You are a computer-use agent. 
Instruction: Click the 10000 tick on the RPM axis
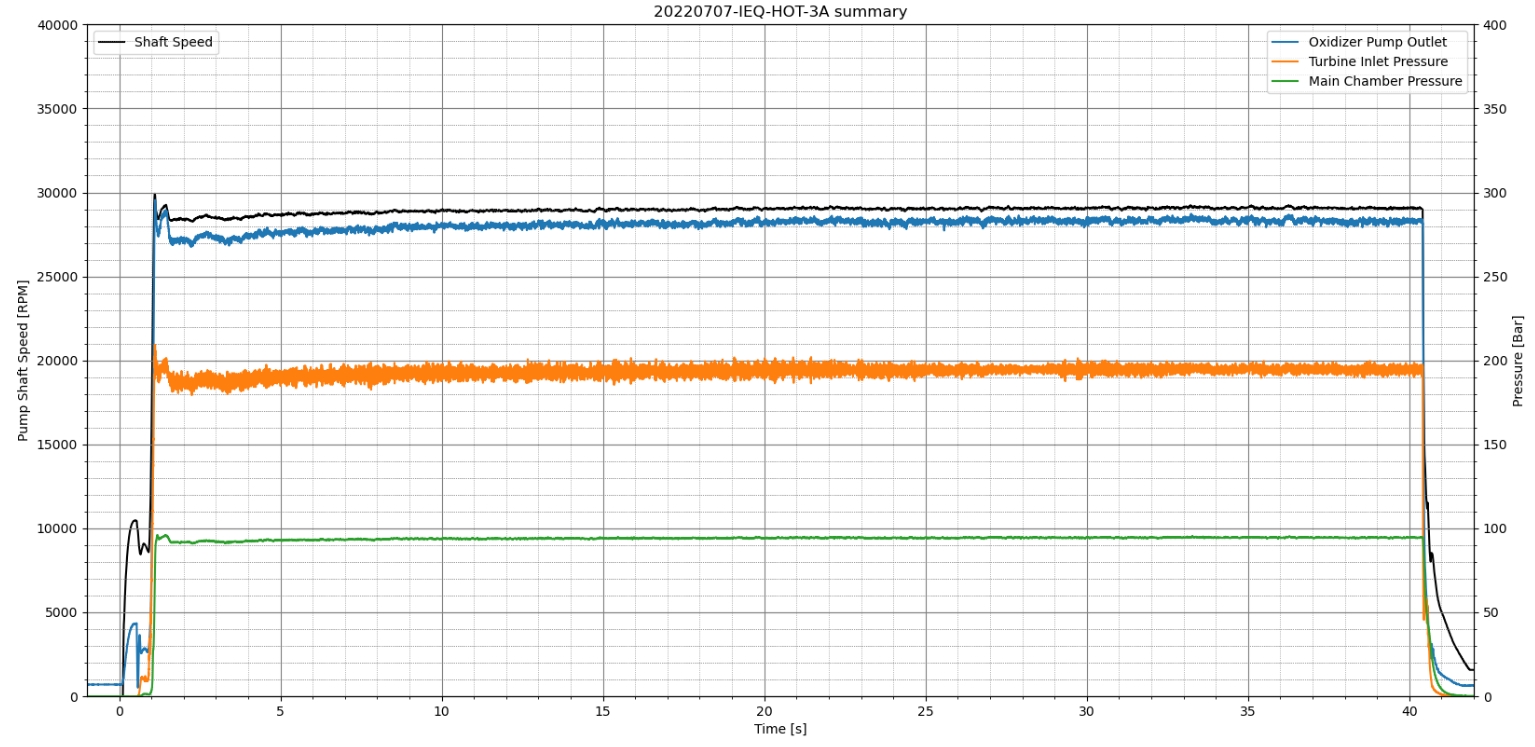coord(59,529)
